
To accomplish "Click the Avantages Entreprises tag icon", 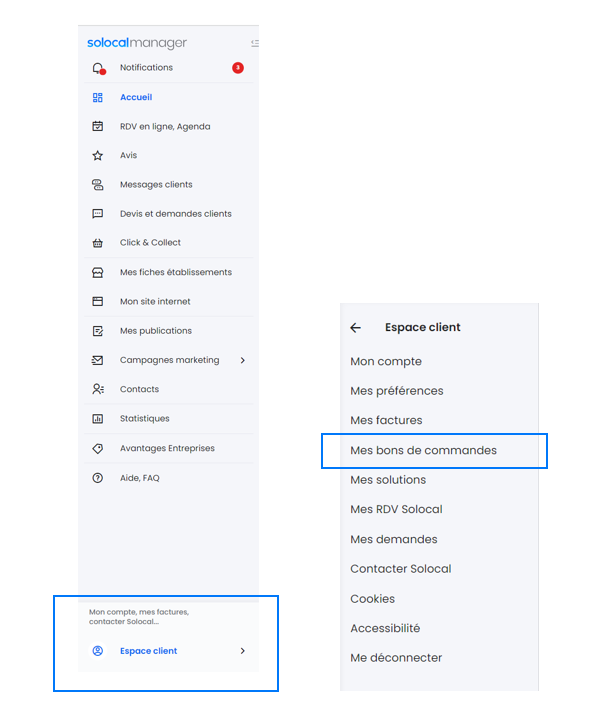I will pos(98,448).
